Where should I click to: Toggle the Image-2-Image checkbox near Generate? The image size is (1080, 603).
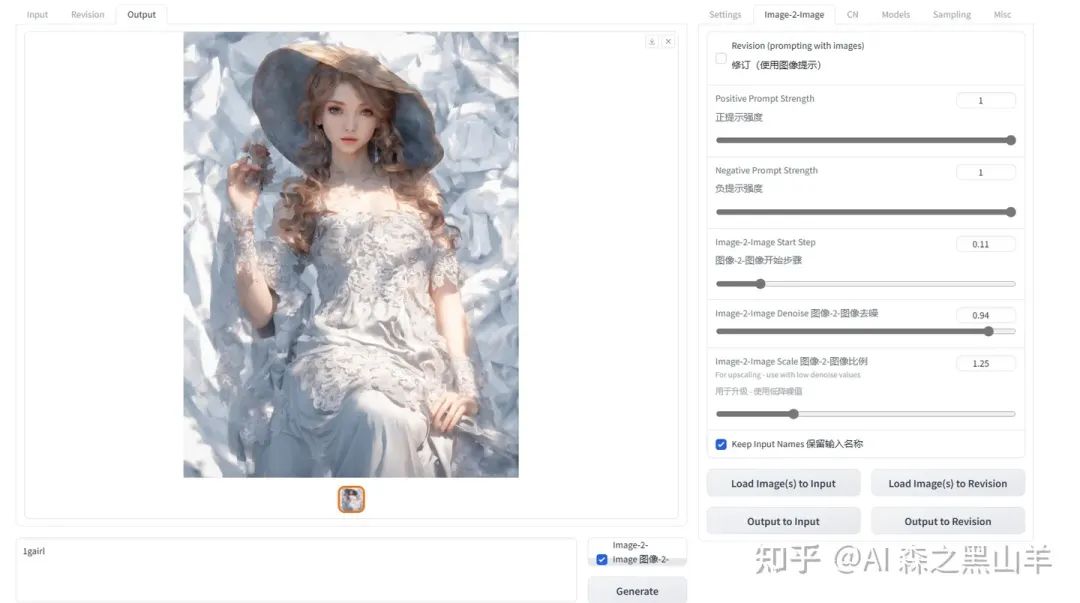602,560
